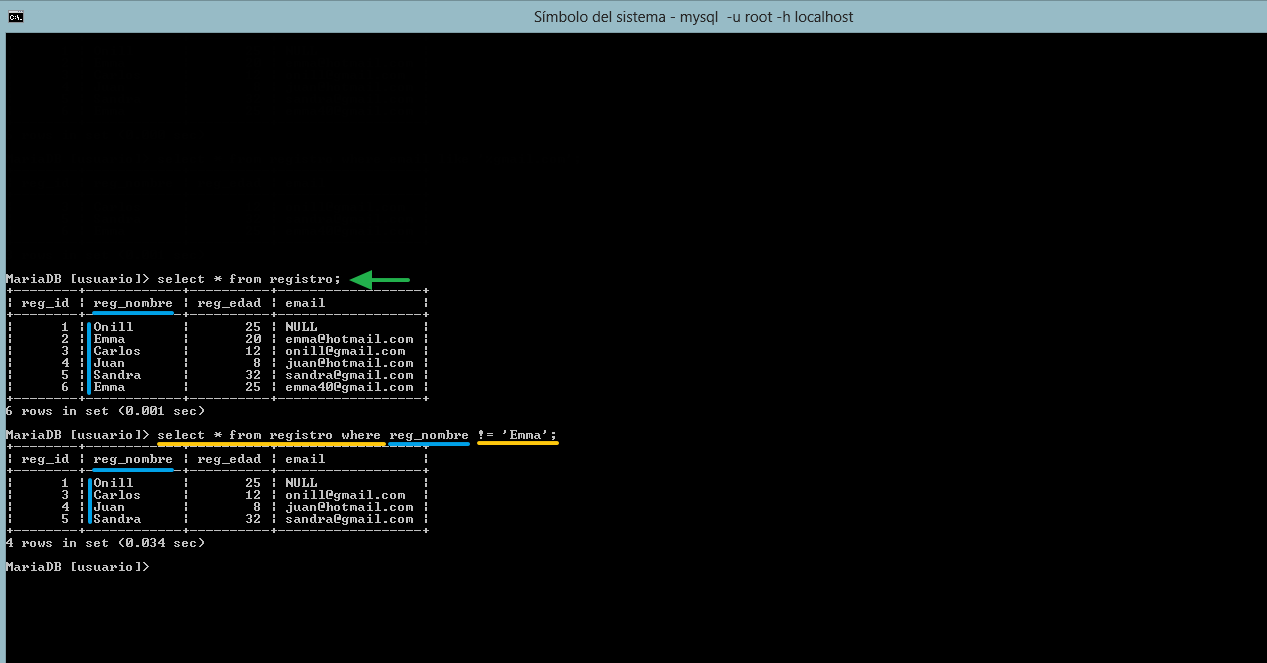1267x663 pixels.
Task: Click the '4 rows in set' result line
Action: 105,543
